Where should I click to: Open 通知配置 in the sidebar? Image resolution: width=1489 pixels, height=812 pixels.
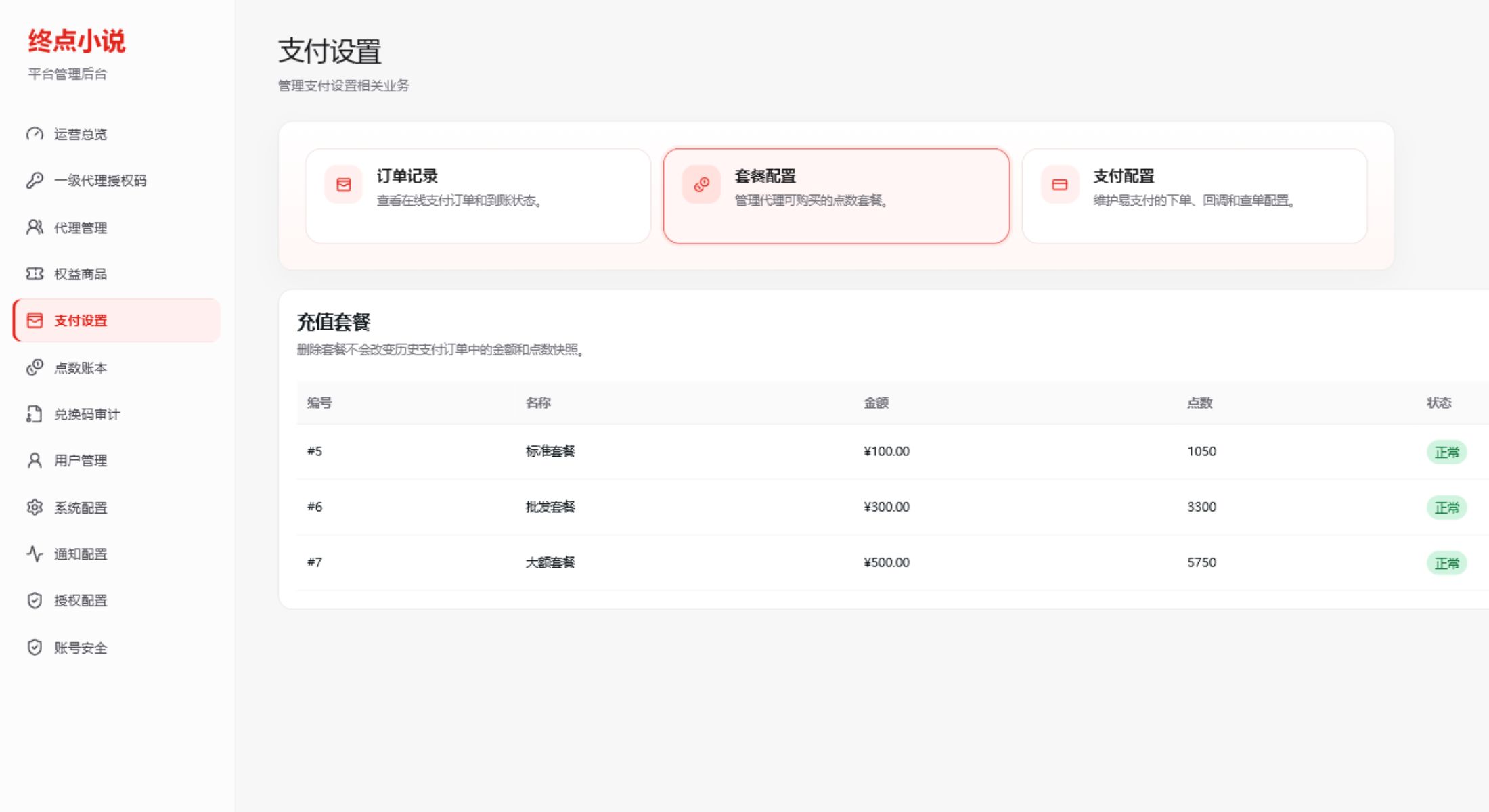[x=116, y=554]
